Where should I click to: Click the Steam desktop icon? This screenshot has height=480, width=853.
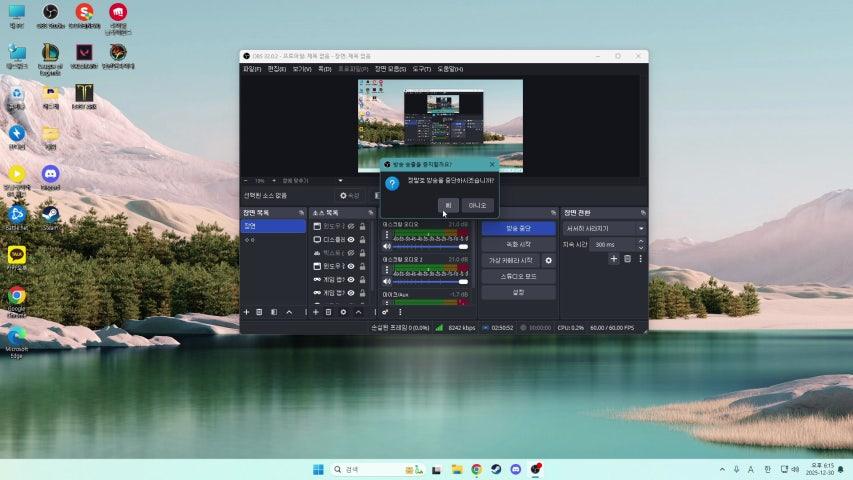(x=50, y=216)
